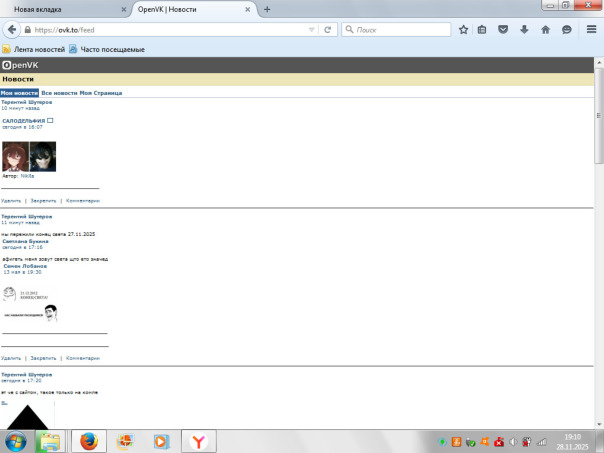Open the dark-haired character thumbnail
604x453 pixels.
pyautogui.click(x=43, y=156)
